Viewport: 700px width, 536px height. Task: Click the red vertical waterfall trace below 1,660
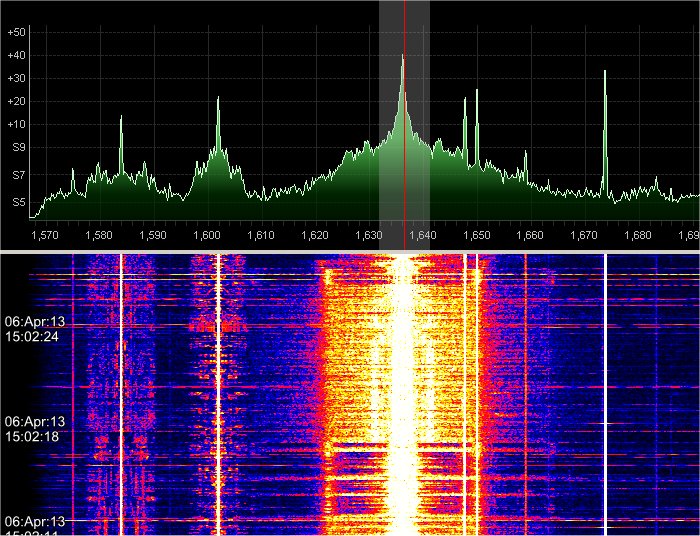coord(526,400)
